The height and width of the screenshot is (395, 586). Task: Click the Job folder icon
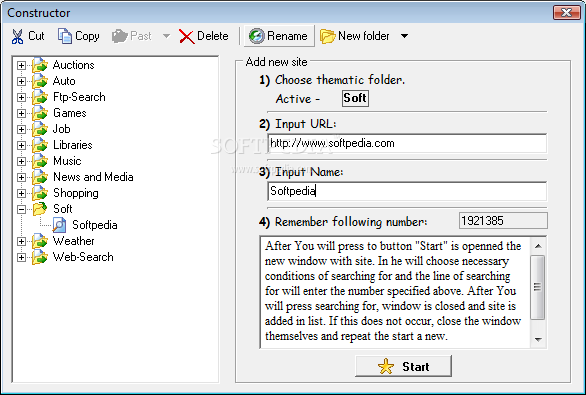[x=40, y=129]
